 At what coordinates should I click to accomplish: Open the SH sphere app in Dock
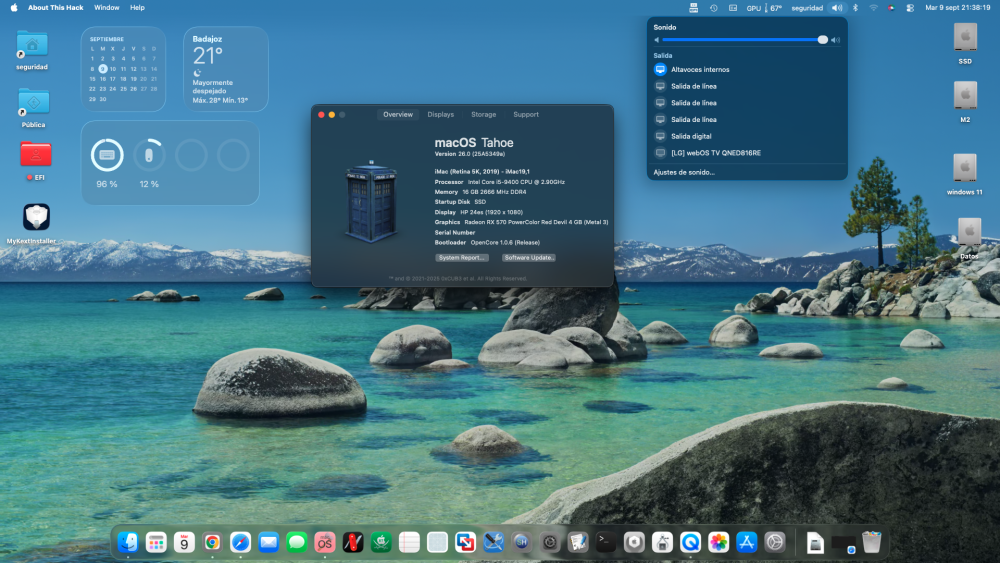coord(522,542)
